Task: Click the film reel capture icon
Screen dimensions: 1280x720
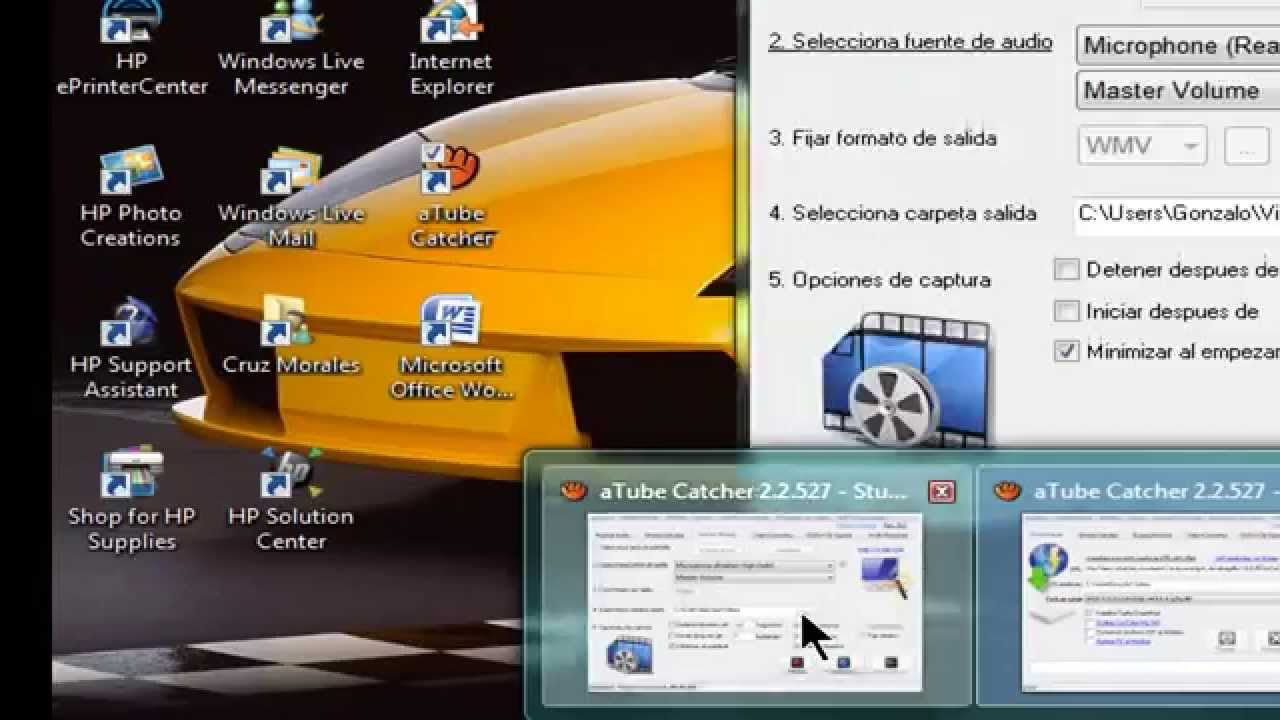Action: pos(905,380)
